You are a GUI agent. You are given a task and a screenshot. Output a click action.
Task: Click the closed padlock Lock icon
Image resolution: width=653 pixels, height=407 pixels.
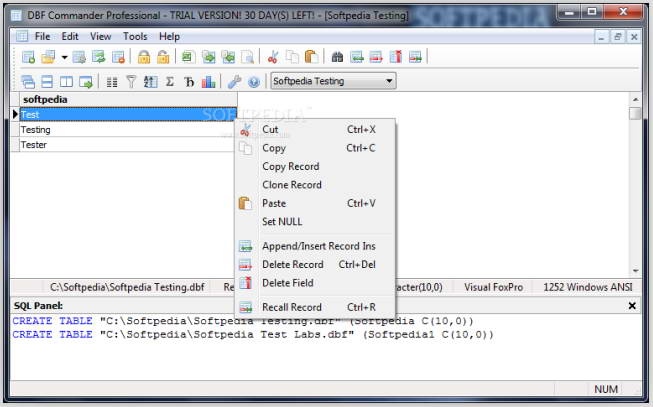144,57
